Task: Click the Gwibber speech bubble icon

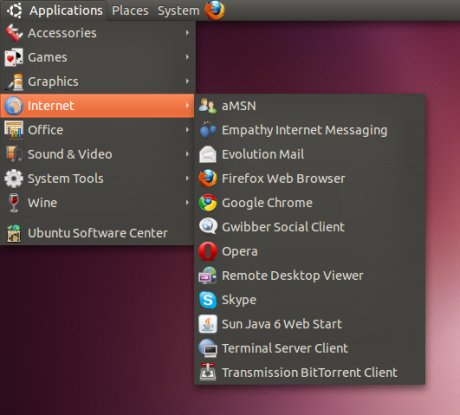Action: tap(208, 226)
